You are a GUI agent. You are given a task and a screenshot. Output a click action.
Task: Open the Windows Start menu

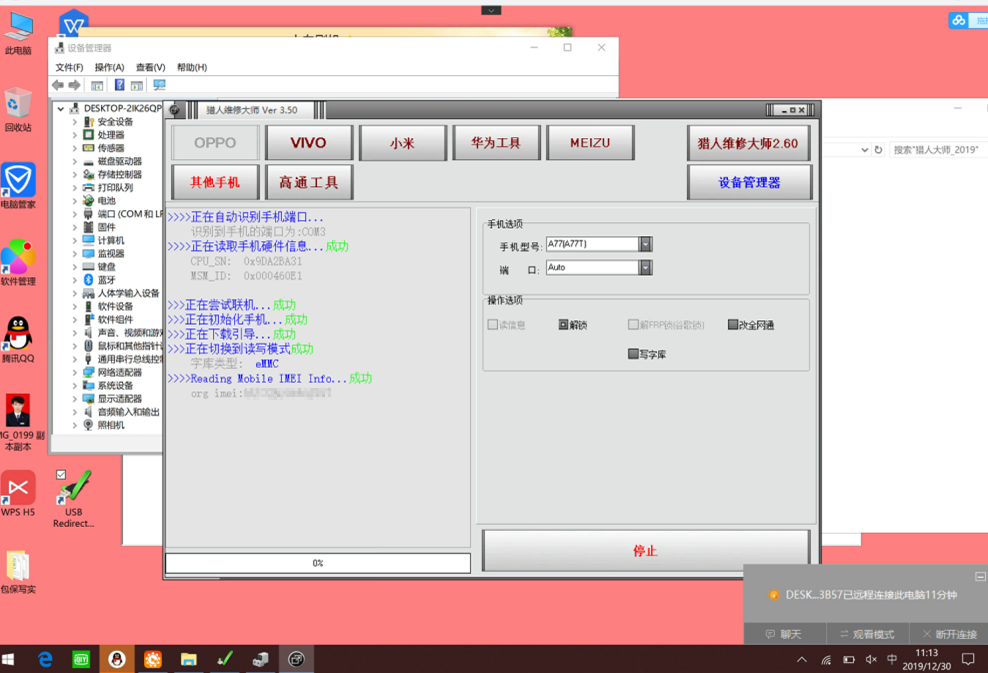pos(8,659)
